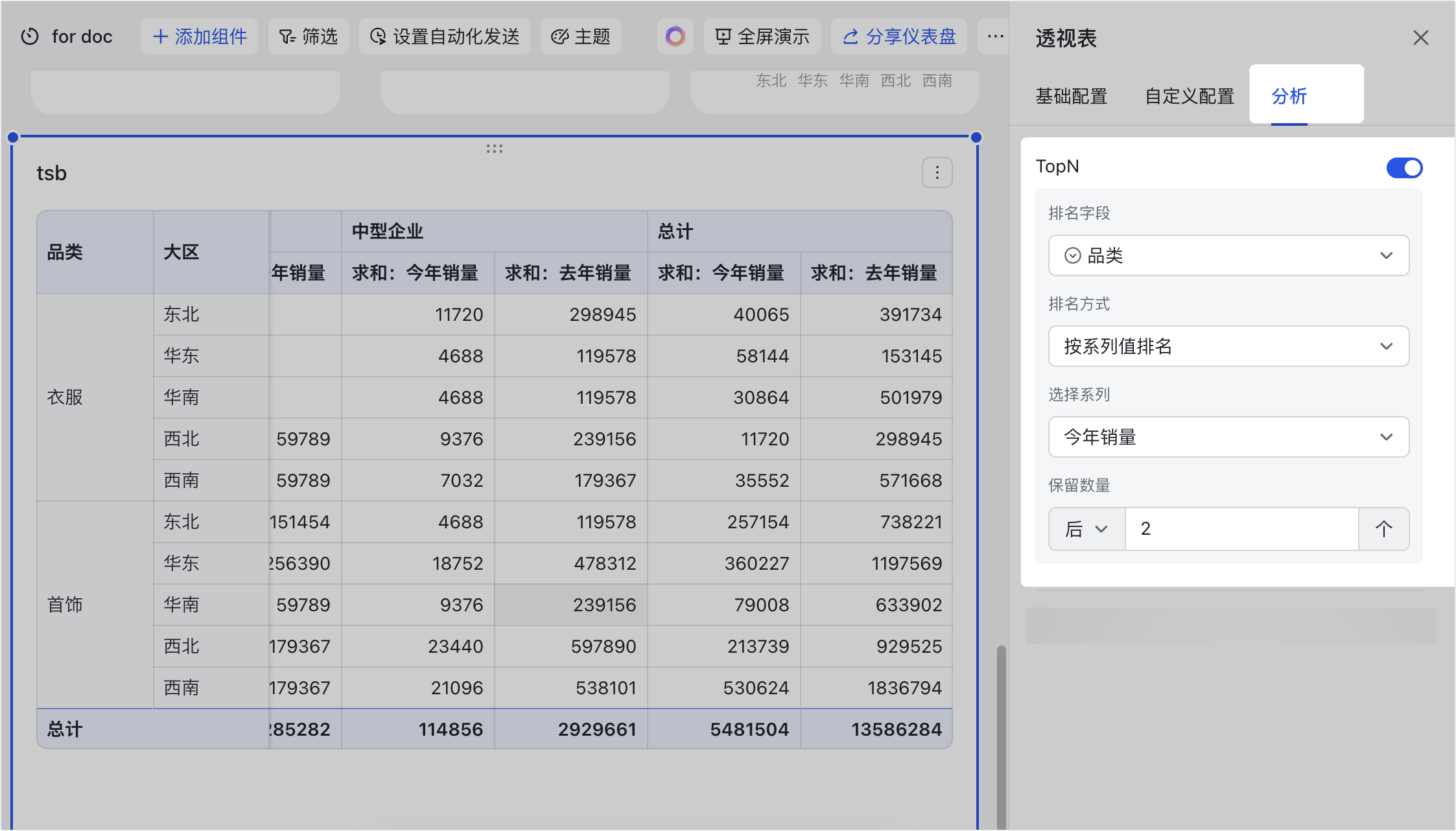Open the toolbar more options ellipsis
This screenshot has width=1456, height=831.
click(x=995, y=36)
